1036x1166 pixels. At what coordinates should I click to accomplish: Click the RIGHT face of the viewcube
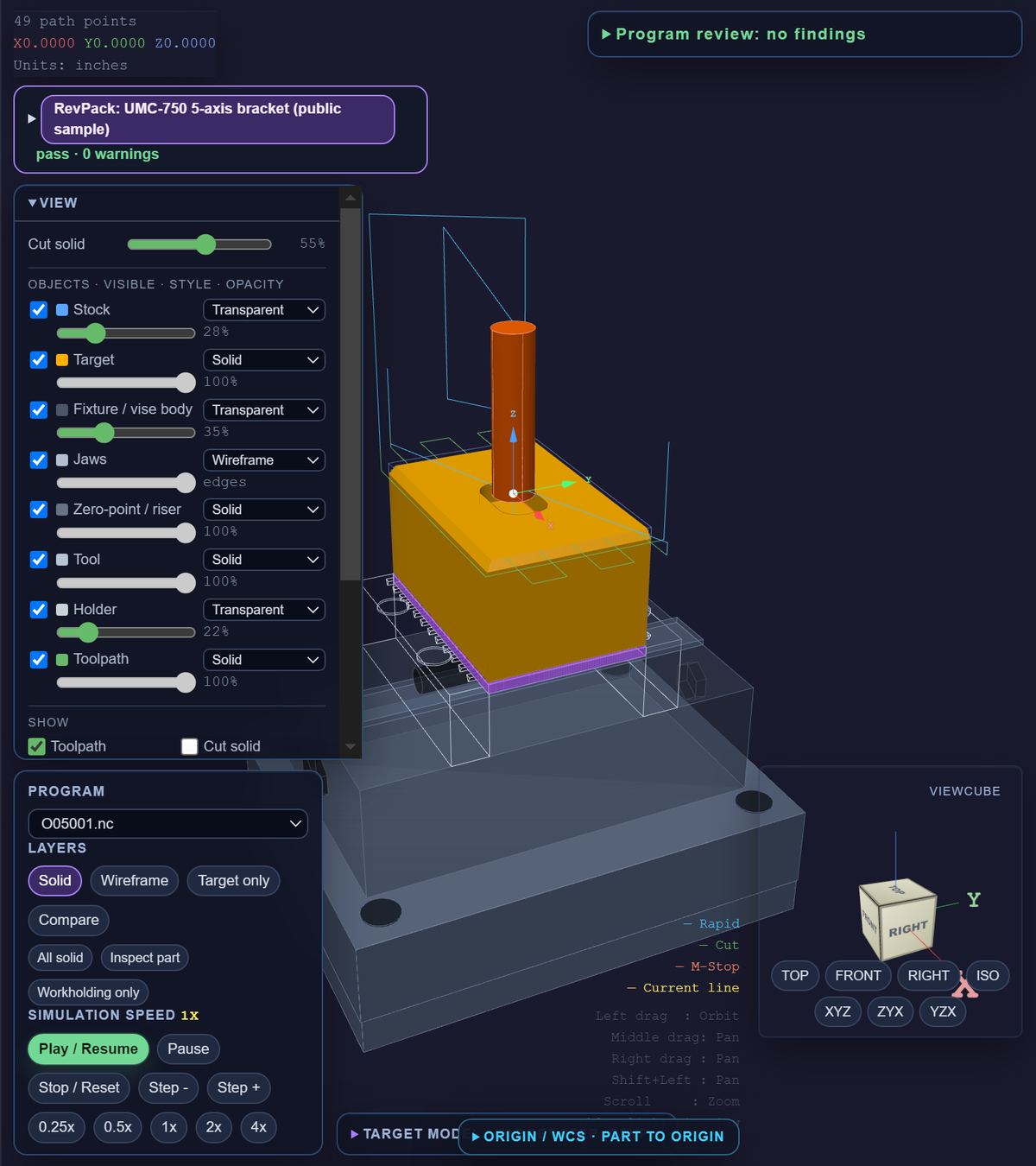point(908,929)
